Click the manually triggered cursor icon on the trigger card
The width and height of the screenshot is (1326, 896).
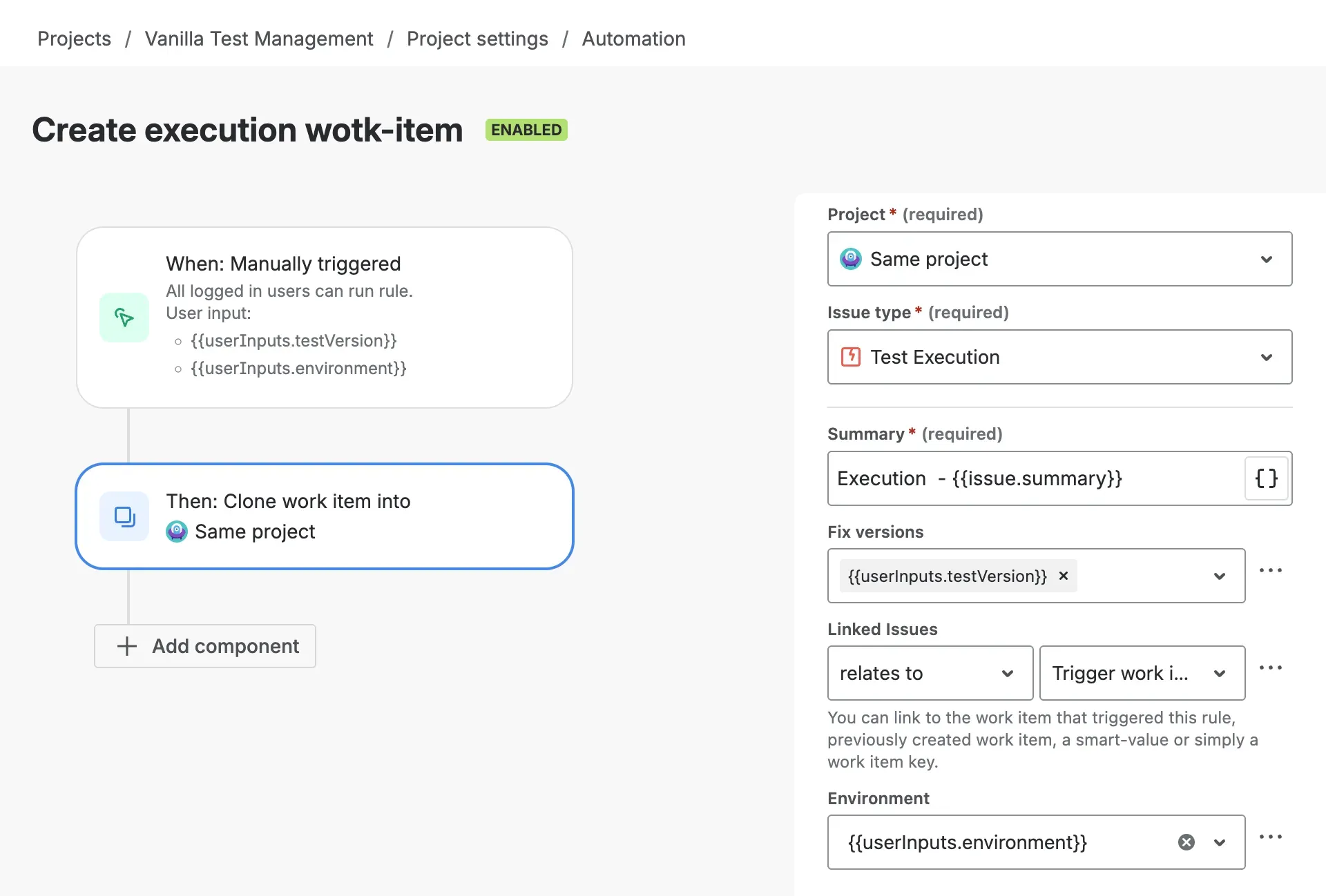[x=124, y=318]
